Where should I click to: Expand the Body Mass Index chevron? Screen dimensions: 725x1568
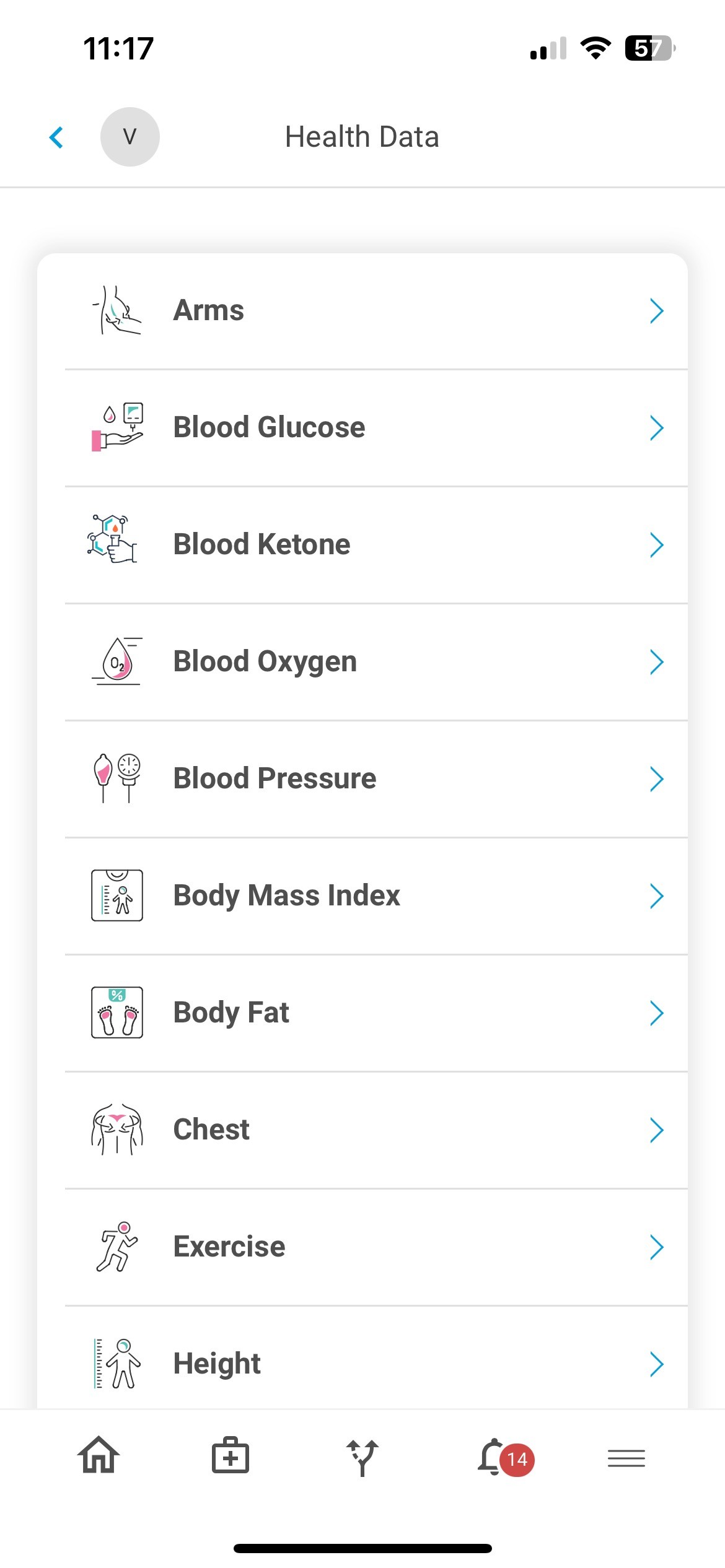click(657, 895)
